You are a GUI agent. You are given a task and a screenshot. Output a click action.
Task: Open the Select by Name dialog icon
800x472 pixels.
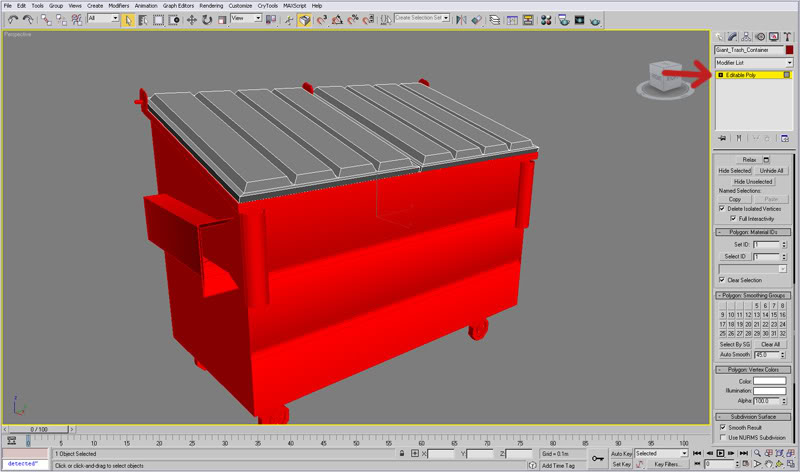(143, 20)
